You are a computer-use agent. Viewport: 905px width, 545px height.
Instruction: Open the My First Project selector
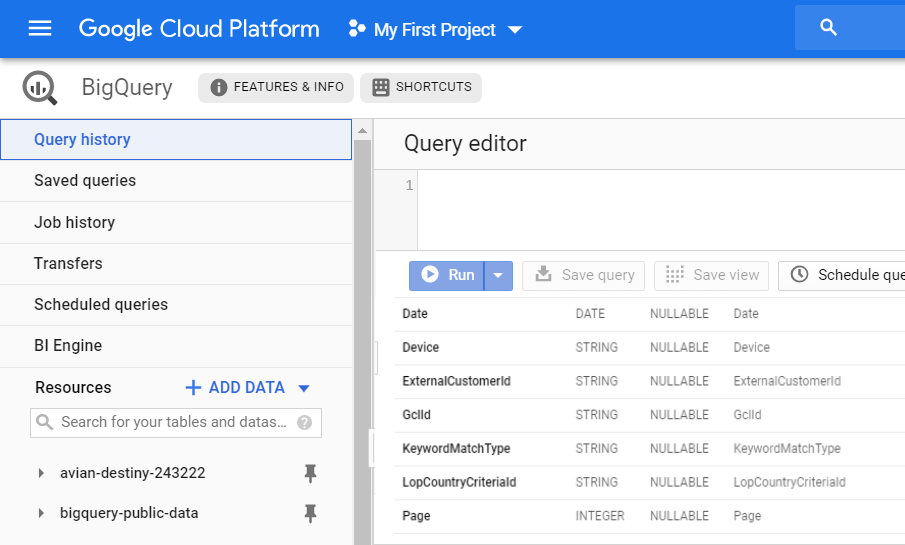click(435, 30)
